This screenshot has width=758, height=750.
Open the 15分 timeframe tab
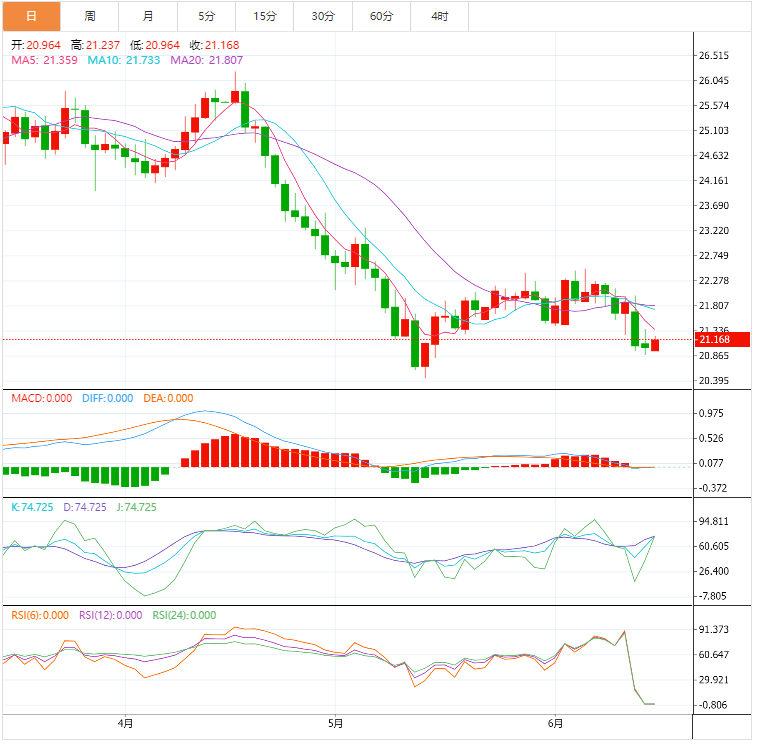coord(265,16)
